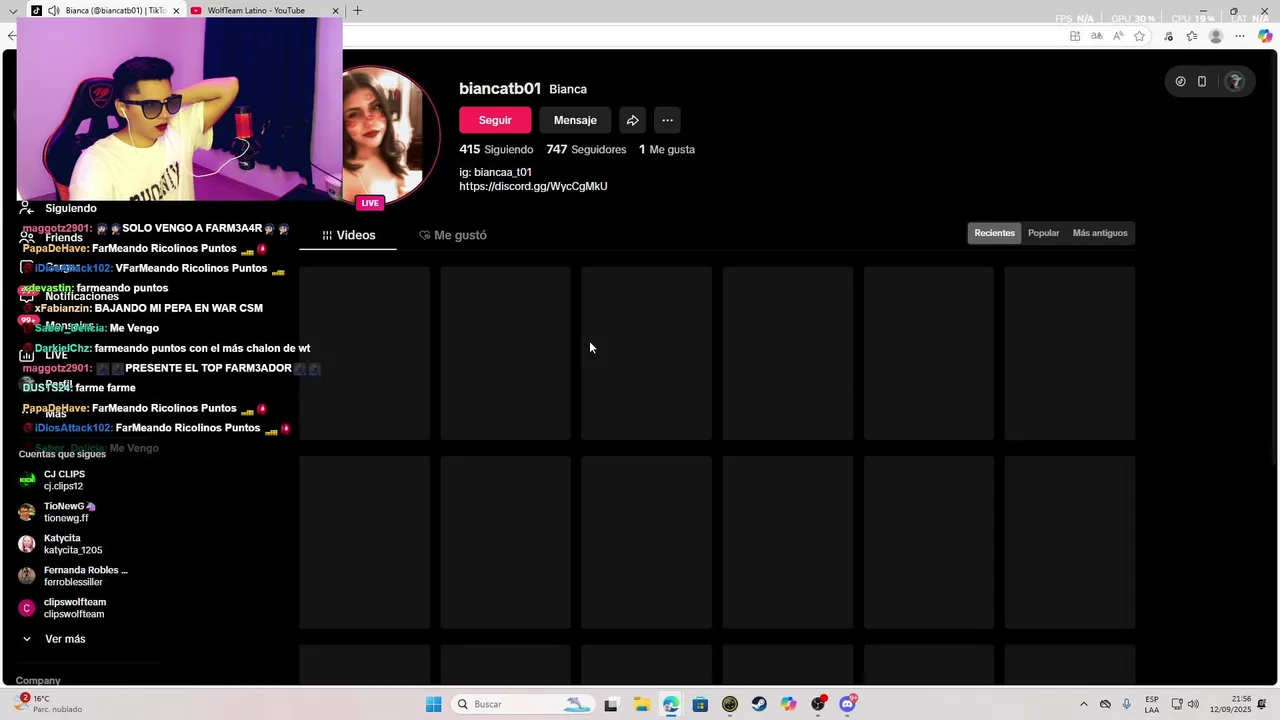The image size is (1280, 720).
Task: Open the clipswolfteam followed account
Action: pyautogui.click(x=62, y=608)
